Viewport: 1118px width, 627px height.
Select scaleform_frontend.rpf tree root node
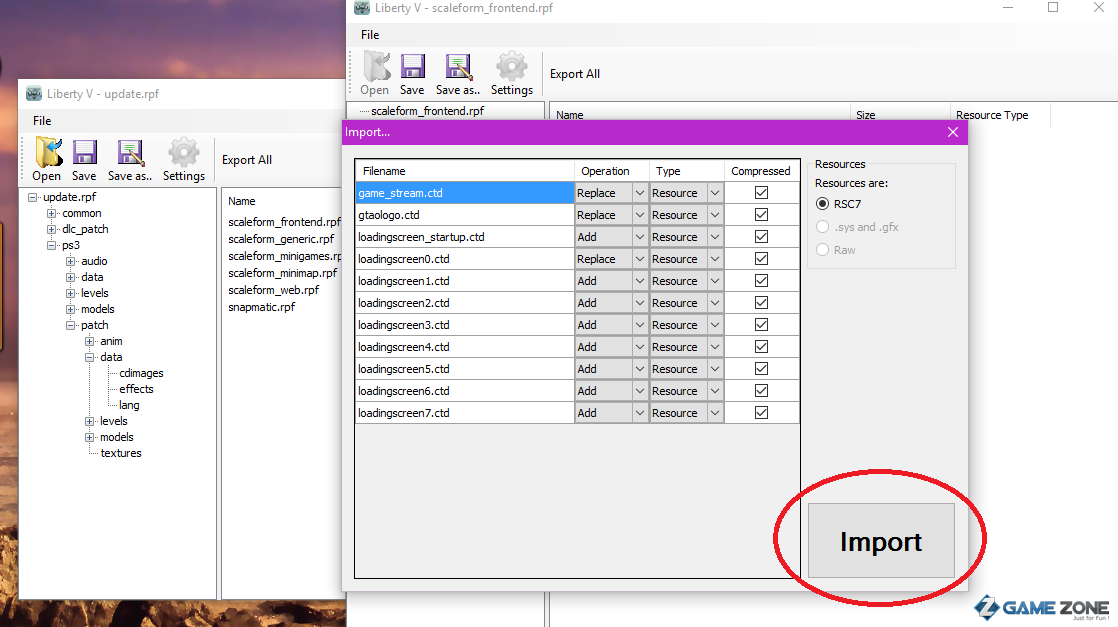click(428, 111)
